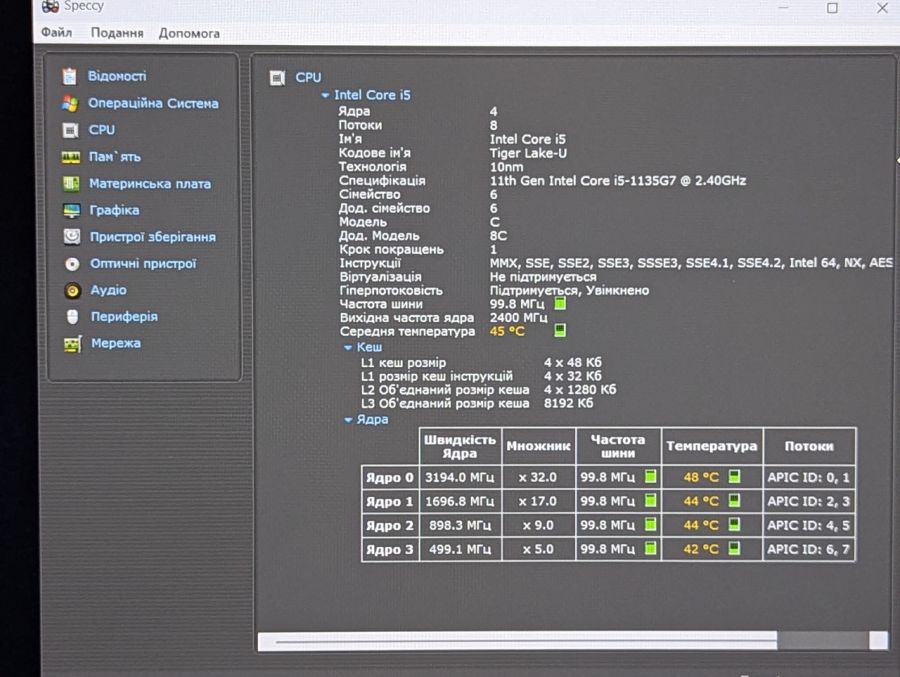The height and width of the screenshot is (677, 900).
Task: Open the Відомості summary icon
Action: click(x=69, y=76)
